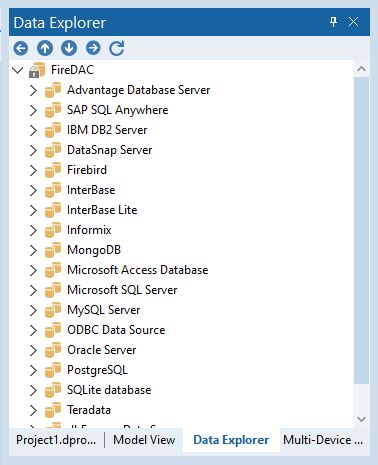Expand the SAP SQL Anywhere node
The image size is (378, 465).
click(33, 110)
